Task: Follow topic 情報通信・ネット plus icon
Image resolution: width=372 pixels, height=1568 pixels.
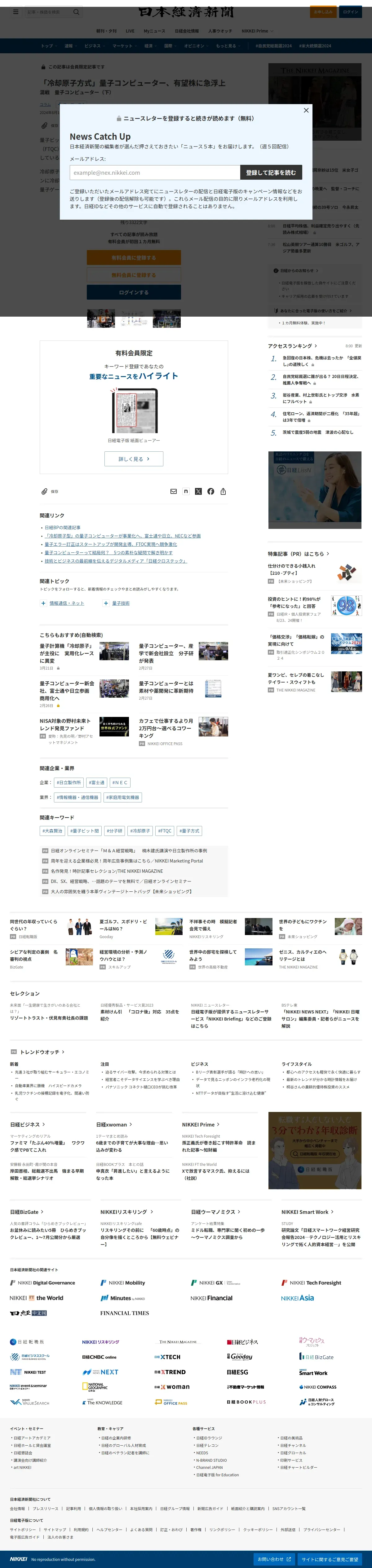Action: pyautogui.click(x=43, y=603)
